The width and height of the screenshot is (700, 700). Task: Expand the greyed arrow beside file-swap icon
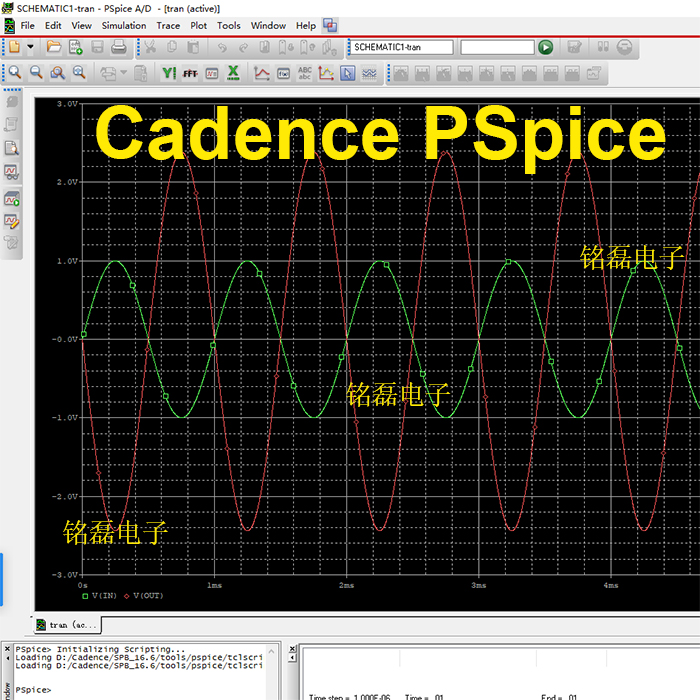[x=124, y=72]
